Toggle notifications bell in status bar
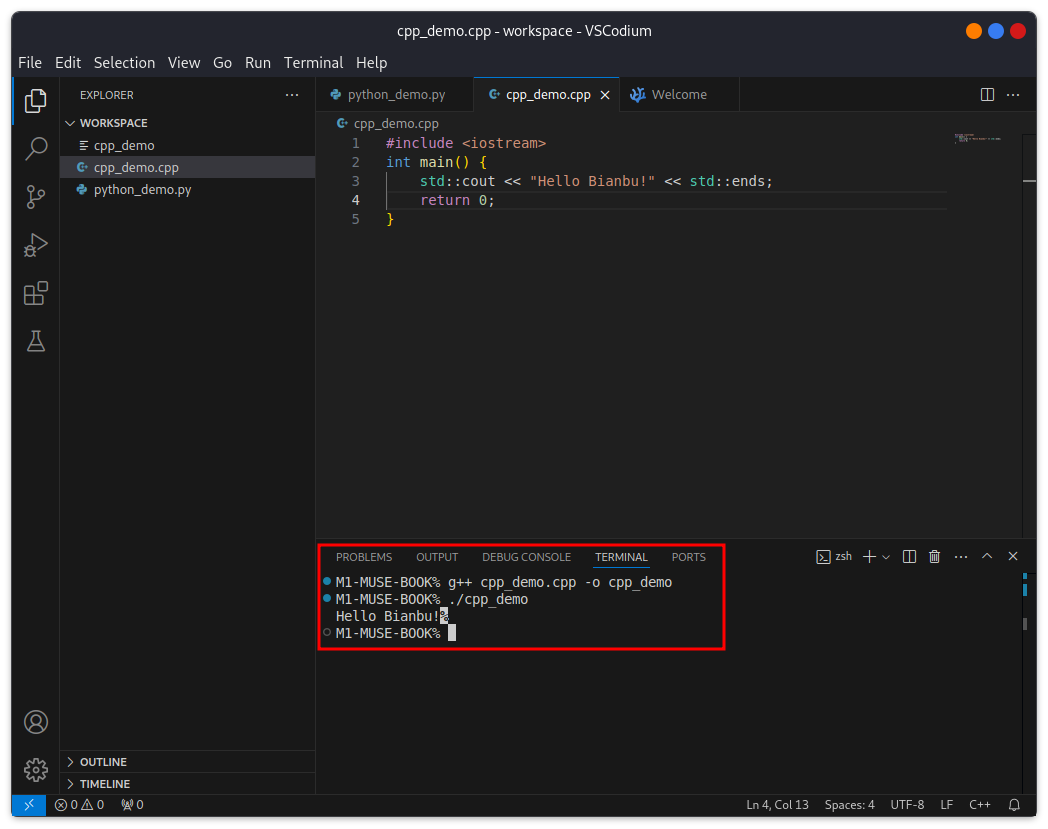 coord(1014,805)
